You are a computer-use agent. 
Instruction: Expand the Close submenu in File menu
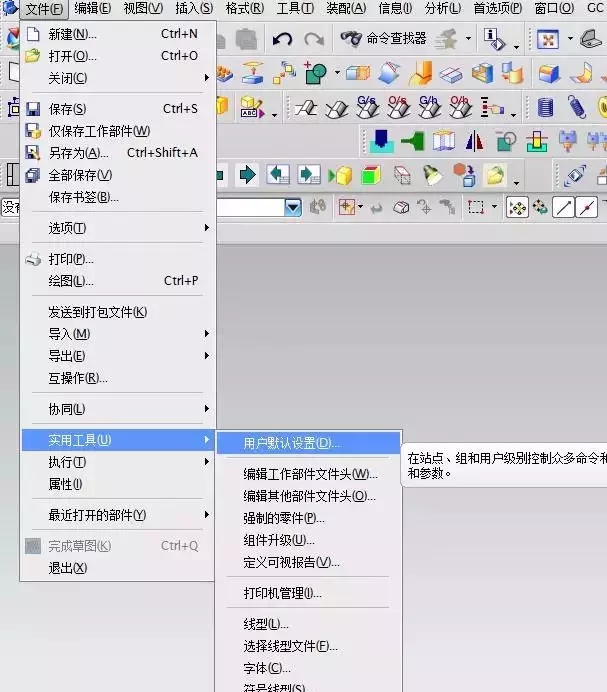207,78
